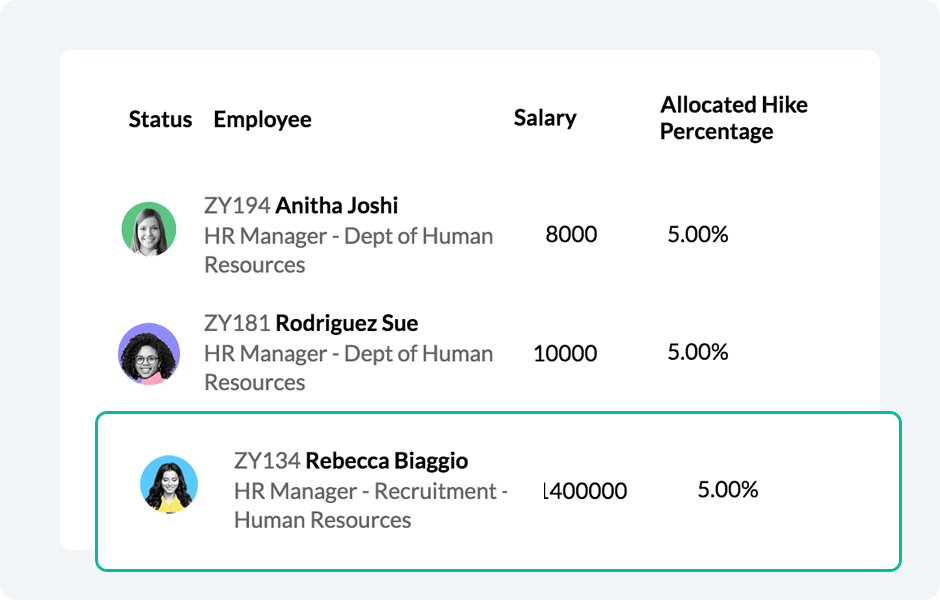The image size is (940, 600).
Task: Open Anitha Joshi's employee name
Action: click(x=337, y=206)
